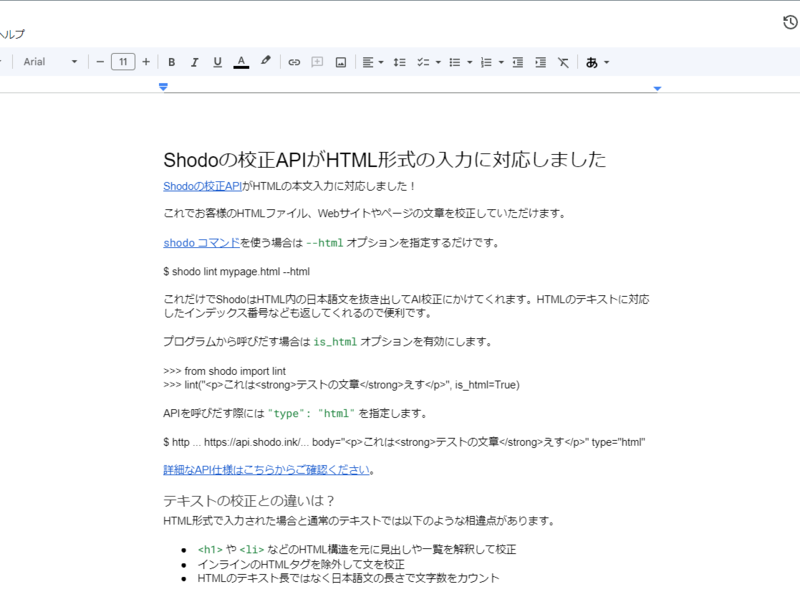Open the shodo コマンド link
The width and height of the screenshot is (800, 597).
pos(202,243)
